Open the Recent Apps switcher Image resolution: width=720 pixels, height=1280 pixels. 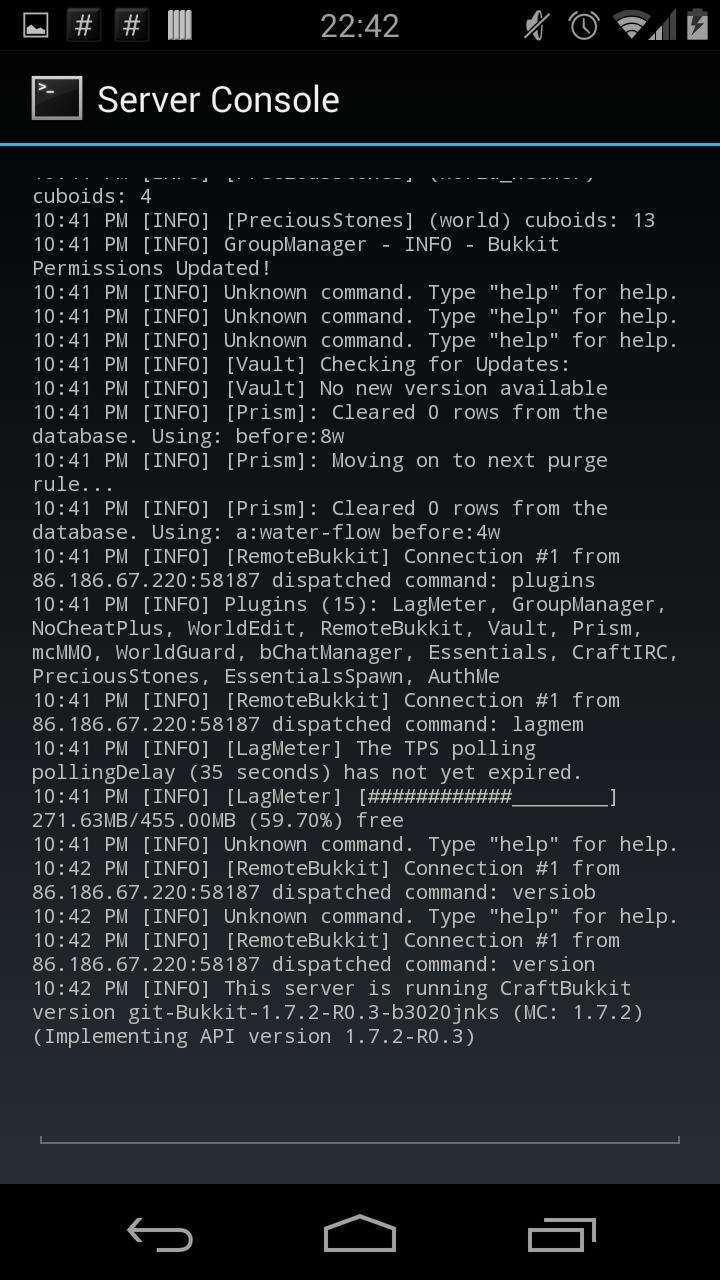click(560, 1234)
